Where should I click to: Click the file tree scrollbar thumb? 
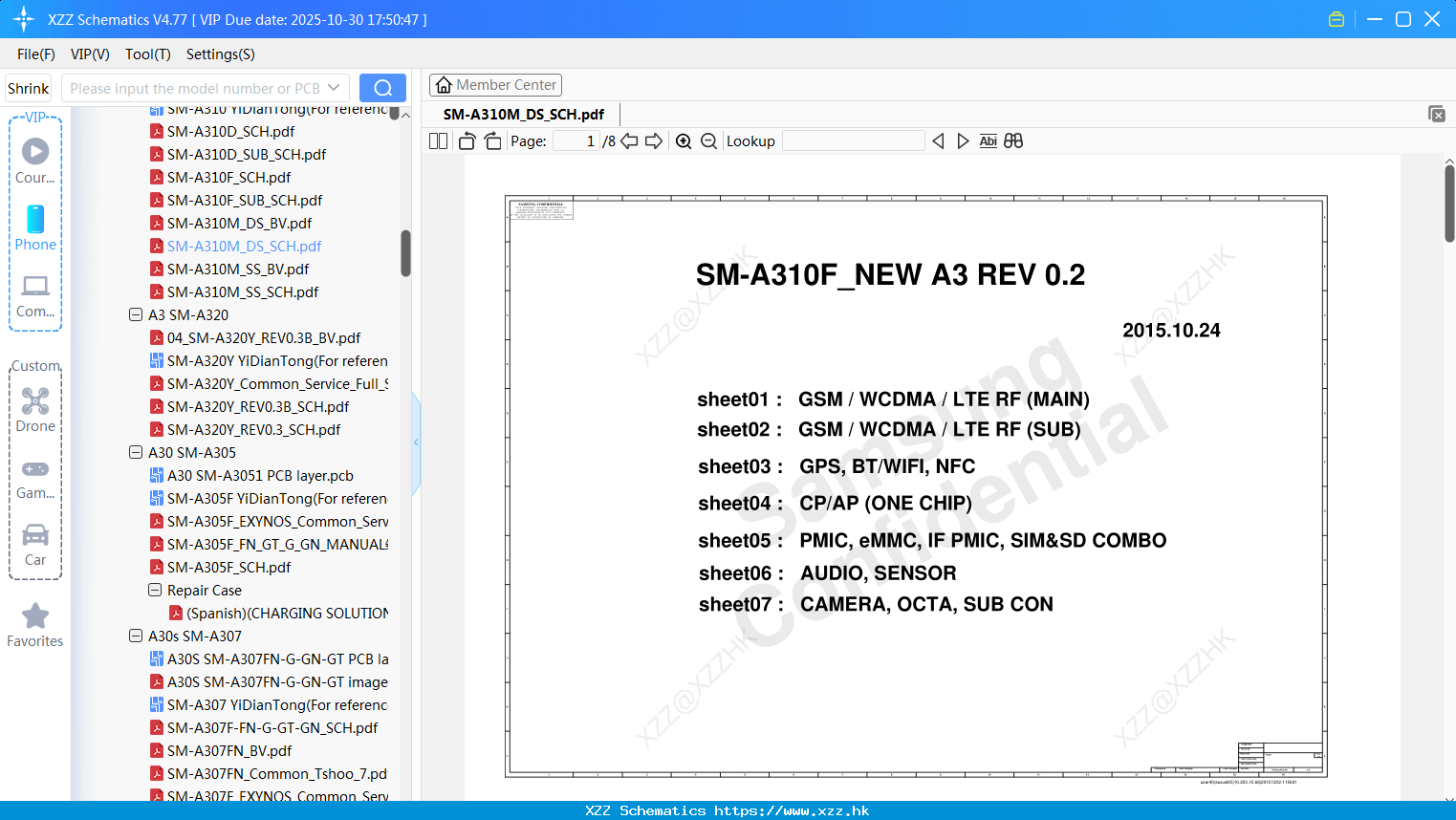pos(405,253)
